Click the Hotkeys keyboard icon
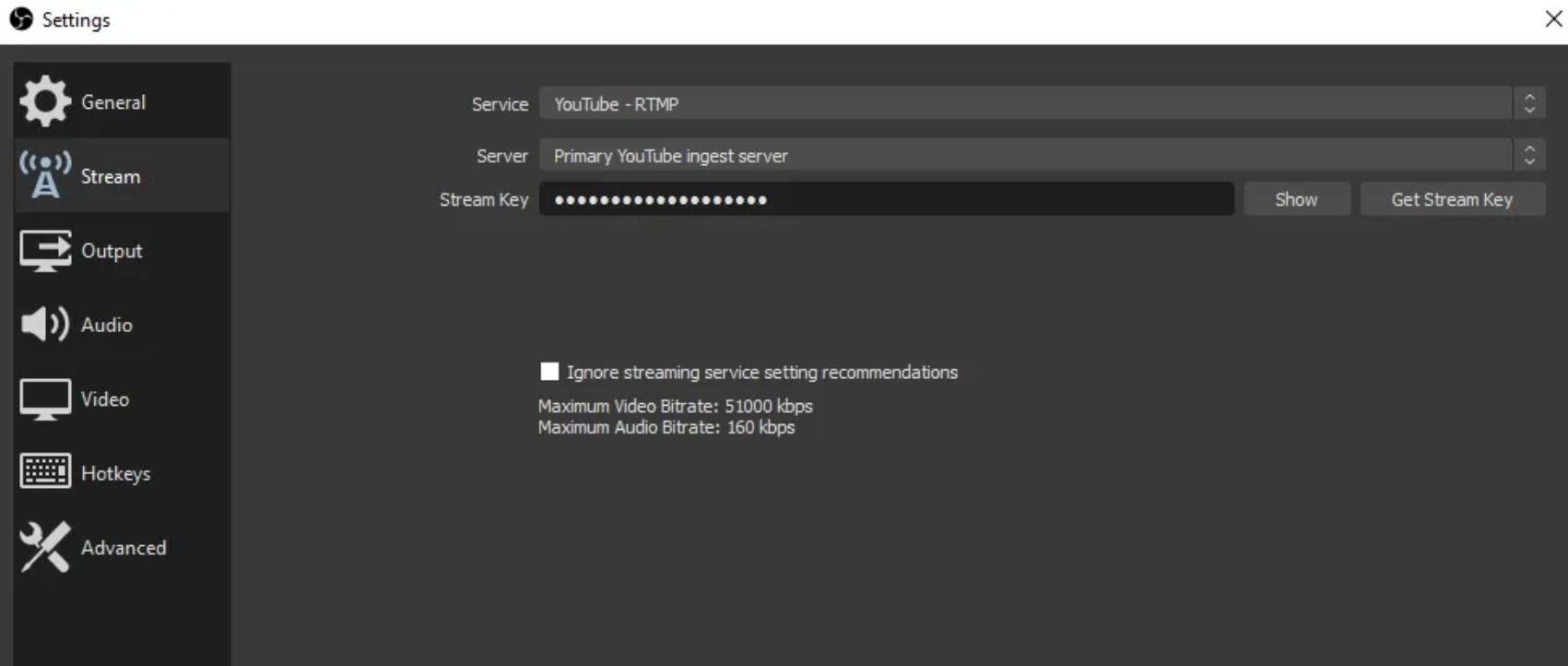1568x666 pixels. [x=45, y=471]
